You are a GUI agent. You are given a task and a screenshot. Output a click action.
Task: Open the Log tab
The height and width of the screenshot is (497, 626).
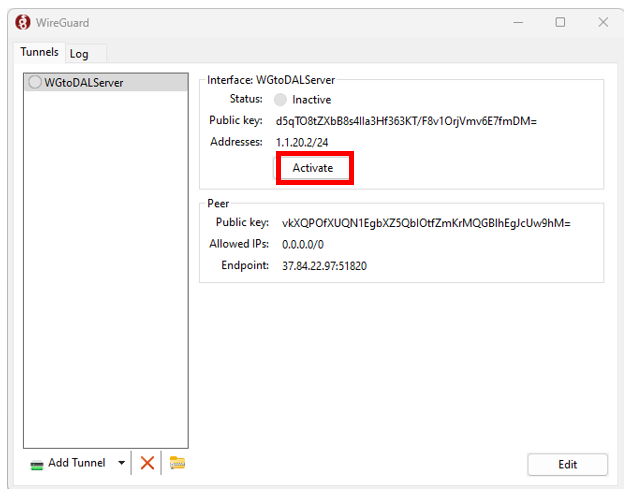point(79,54)
